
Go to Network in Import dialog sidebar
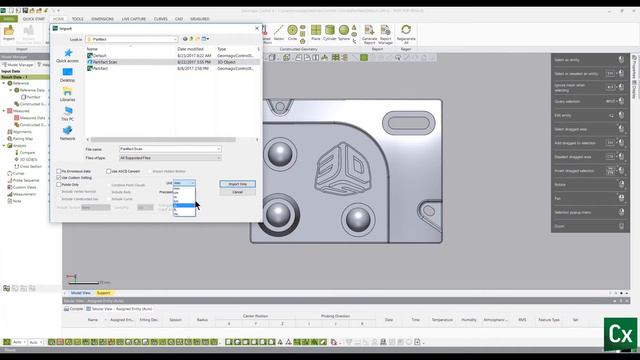tap(67, 133)
